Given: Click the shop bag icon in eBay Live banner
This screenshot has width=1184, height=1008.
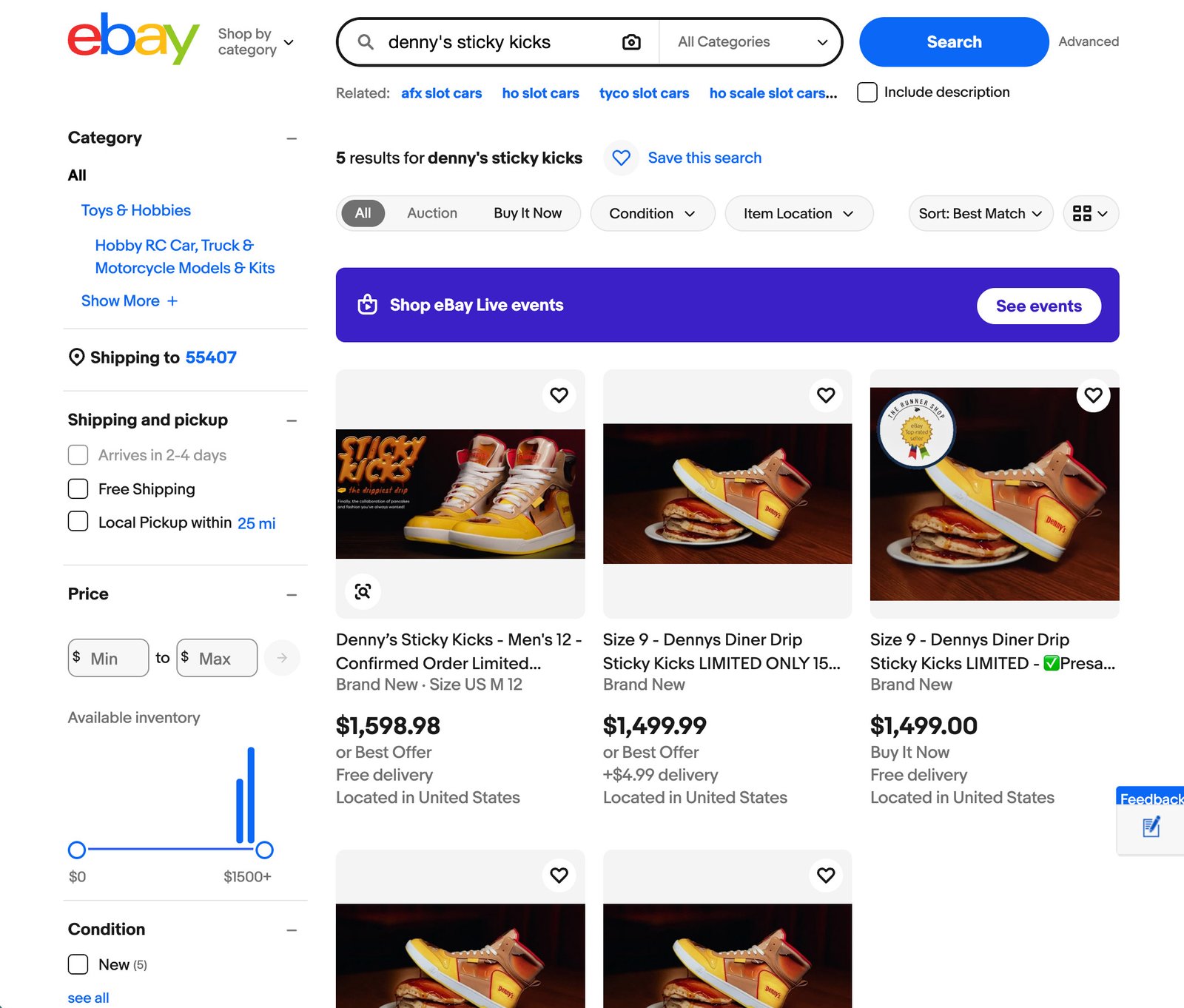Looking at the screenshot, I should [x=368, y=305].
